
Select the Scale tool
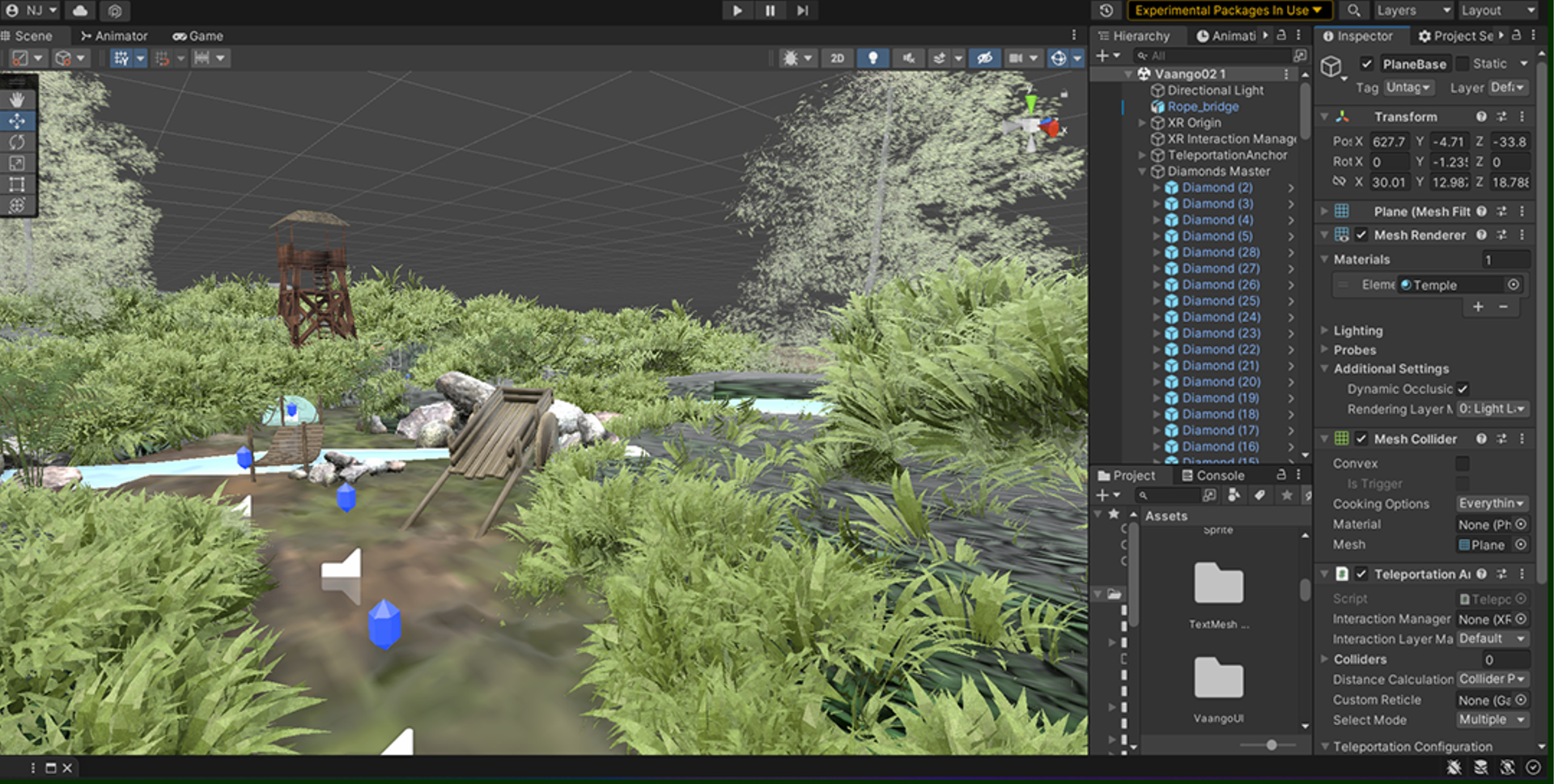click(17, 163)
